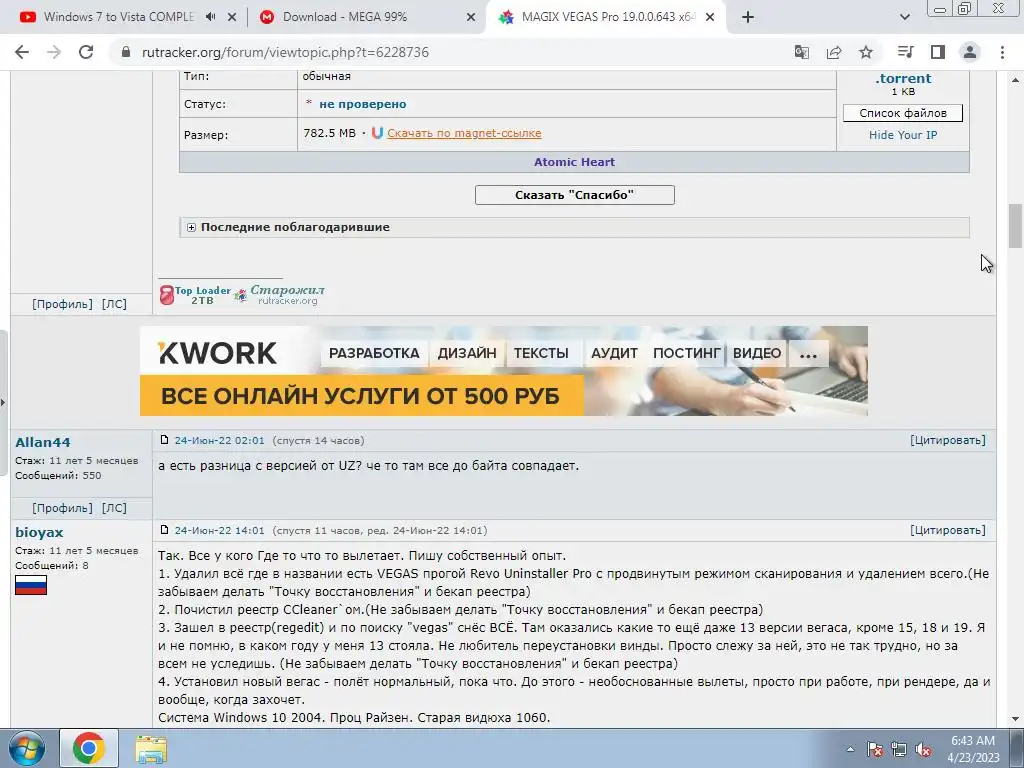Open Chrome three-dot menu

(x=1002, y=52)
